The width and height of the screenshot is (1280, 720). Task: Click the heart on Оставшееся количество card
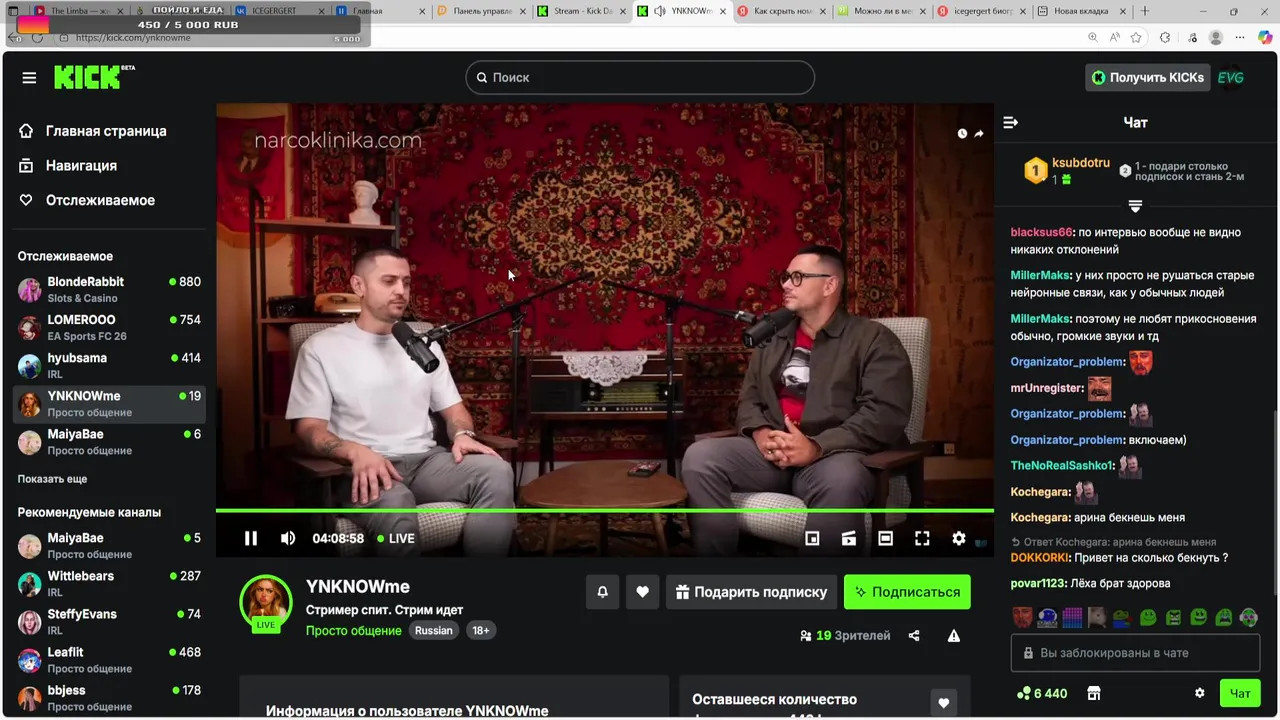point(943,703)
